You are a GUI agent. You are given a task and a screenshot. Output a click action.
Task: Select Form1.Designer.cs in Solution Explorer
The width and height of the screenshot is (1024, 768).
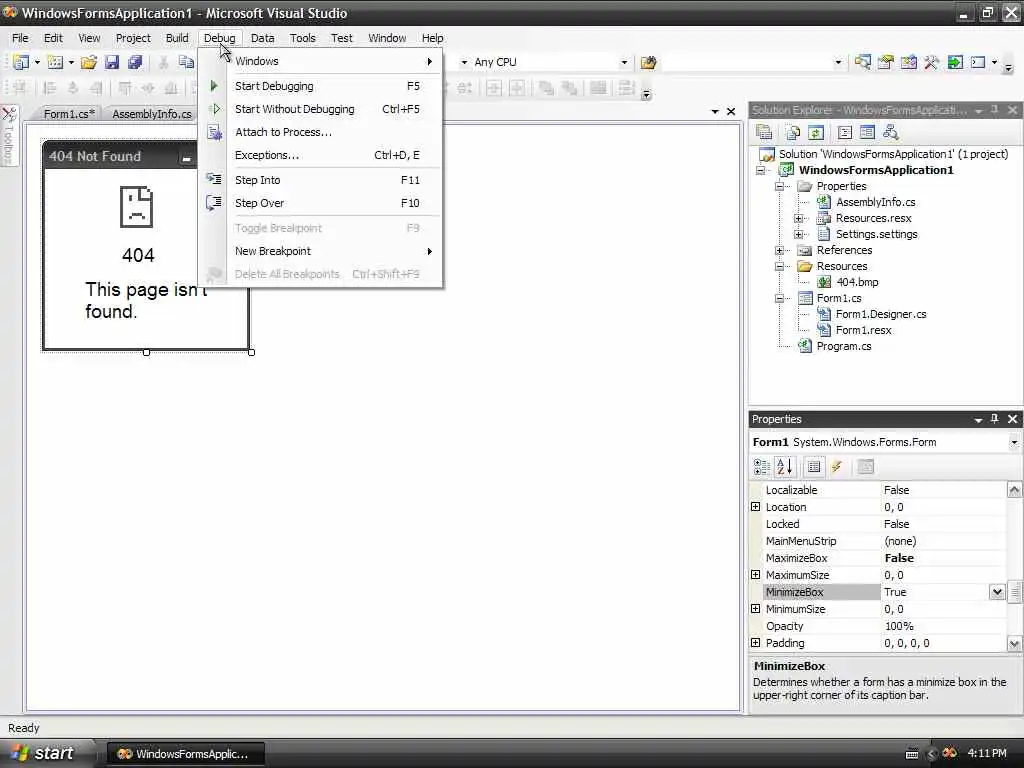tap(881, 314)
